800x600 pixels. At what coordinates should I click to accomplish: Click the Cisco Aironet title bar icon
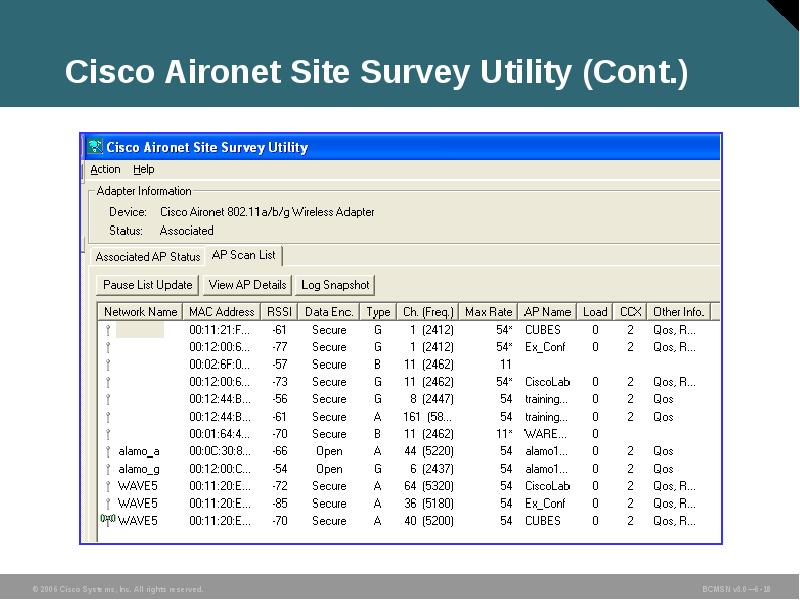click(96, 146)
